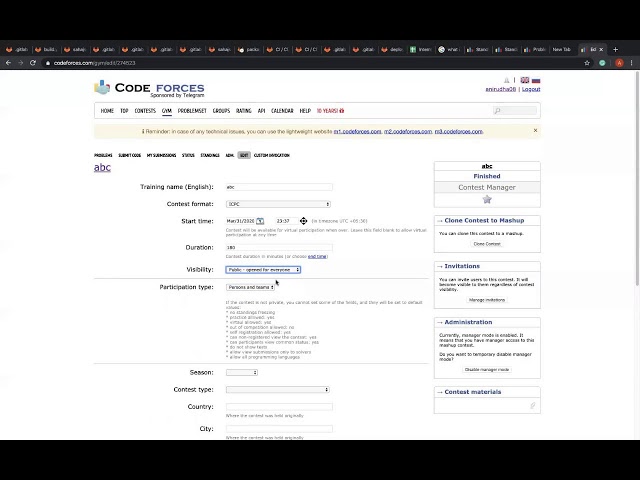Viewport: 640px width, 480px height.
Task: Focus the Country input field
Action: click(279, 407)
